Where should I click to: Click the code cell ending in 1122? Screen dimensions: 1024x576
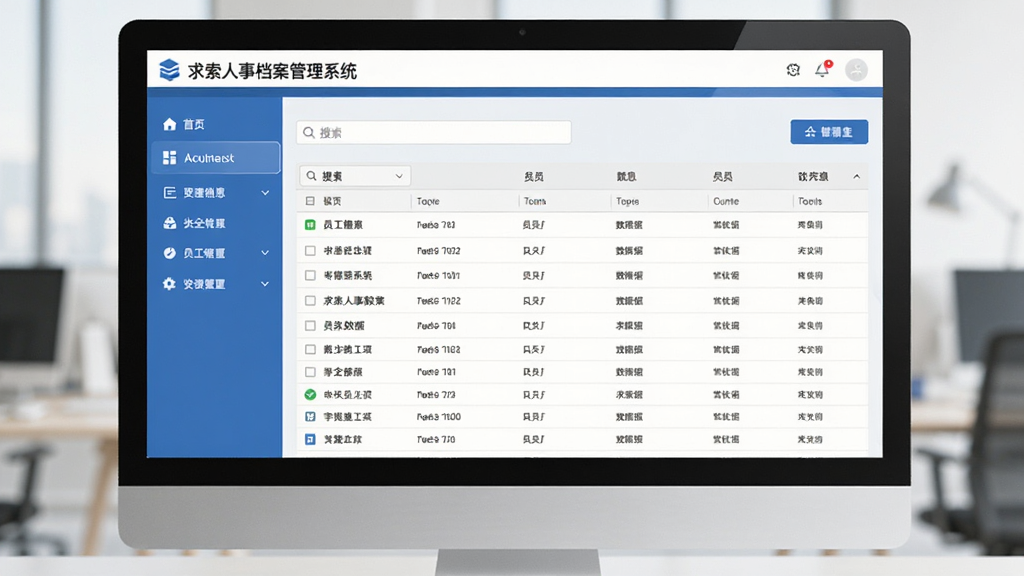[439, 301]
